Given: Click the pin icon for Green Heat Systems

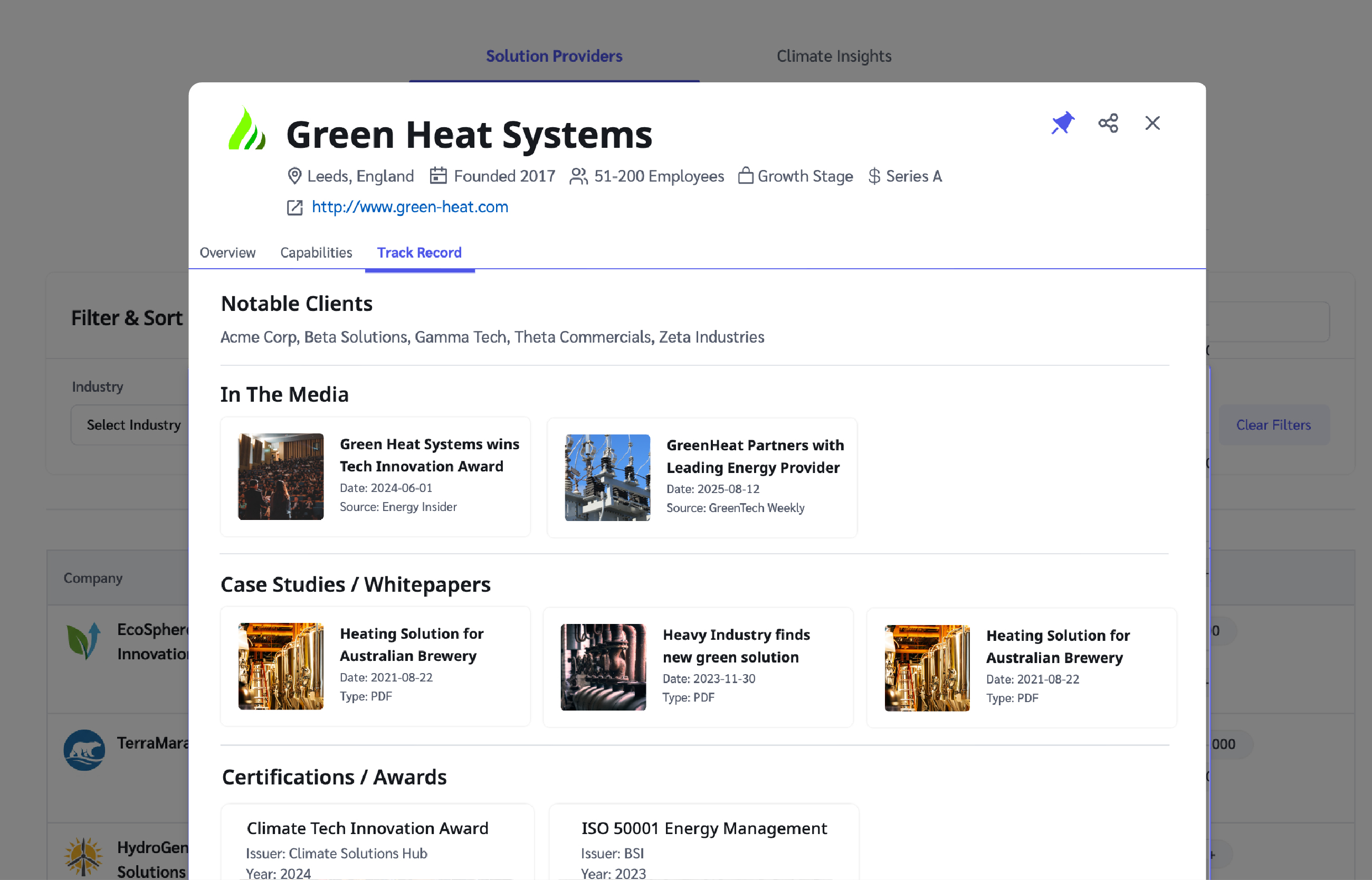Looking at the screenshot, I should 1062,123.
